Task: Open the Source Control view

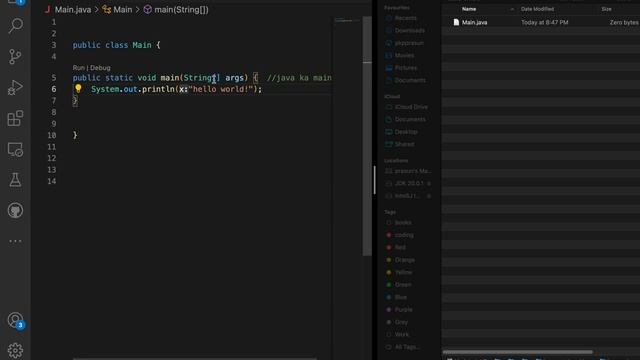Action: (15, 57)
